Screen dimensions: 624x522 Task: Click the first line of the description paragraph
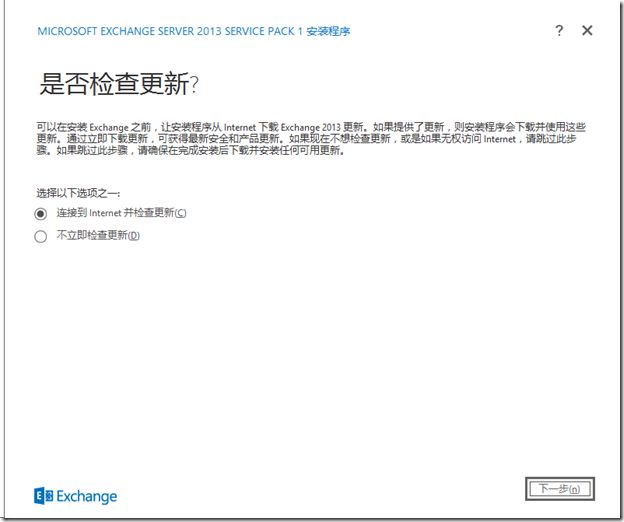[311, 127]
